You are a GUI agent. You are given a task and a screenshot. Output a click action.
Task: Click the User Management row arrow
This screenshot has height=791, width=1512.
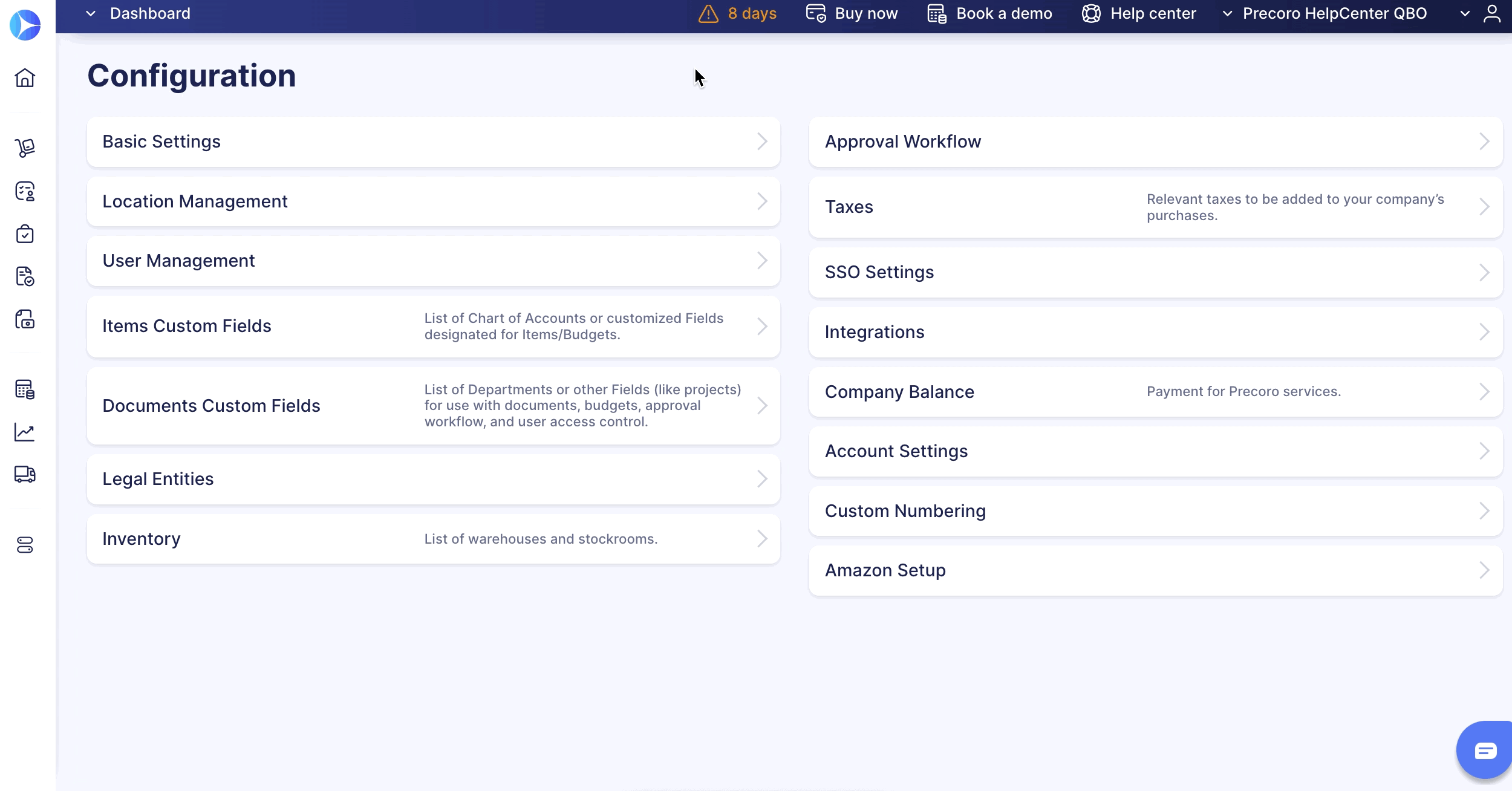point(762,261)
